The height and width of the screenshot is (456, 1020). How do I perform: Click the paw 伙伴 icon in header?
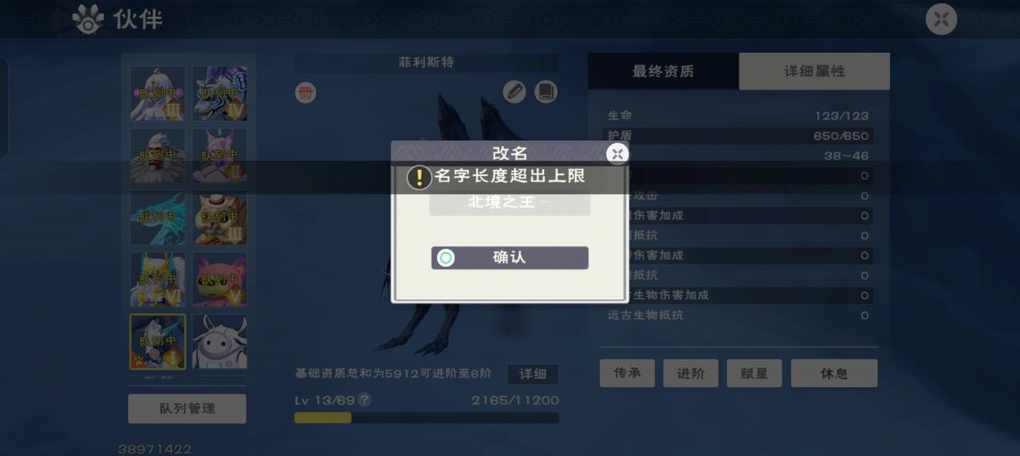point(88,19)
